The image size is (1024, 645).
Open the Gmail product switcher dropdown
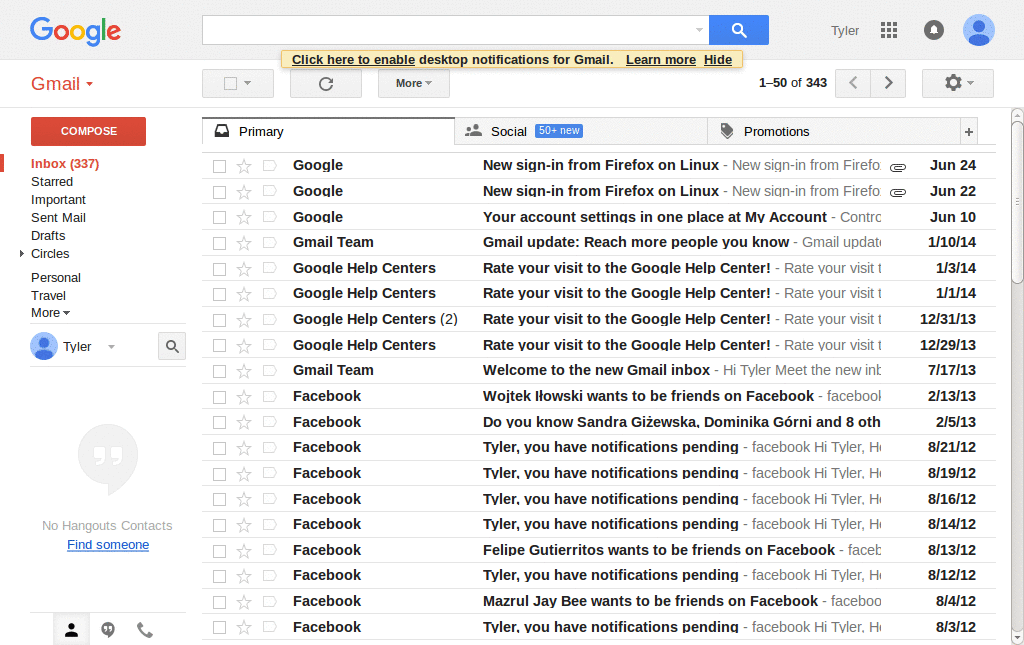tap(62, 84)
